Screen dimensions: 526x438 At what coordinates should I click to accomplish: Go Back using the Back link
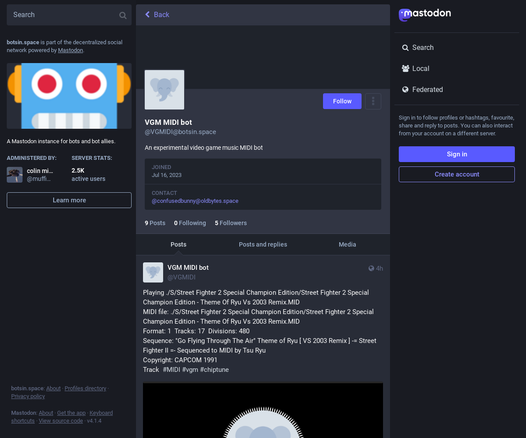157,14
